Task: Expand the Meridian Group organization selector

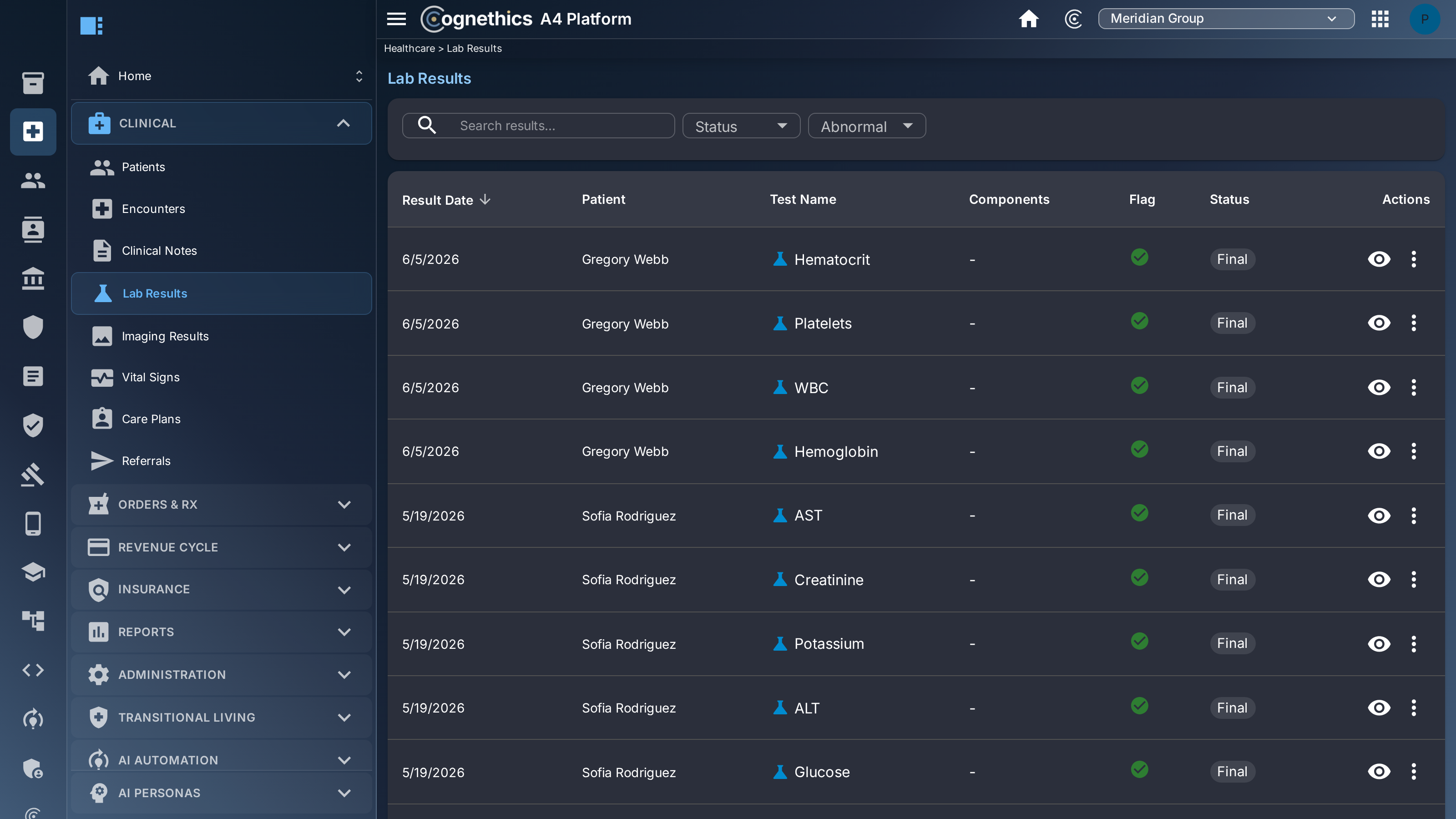Action: pyautogui.click(x=1226, y=19)
